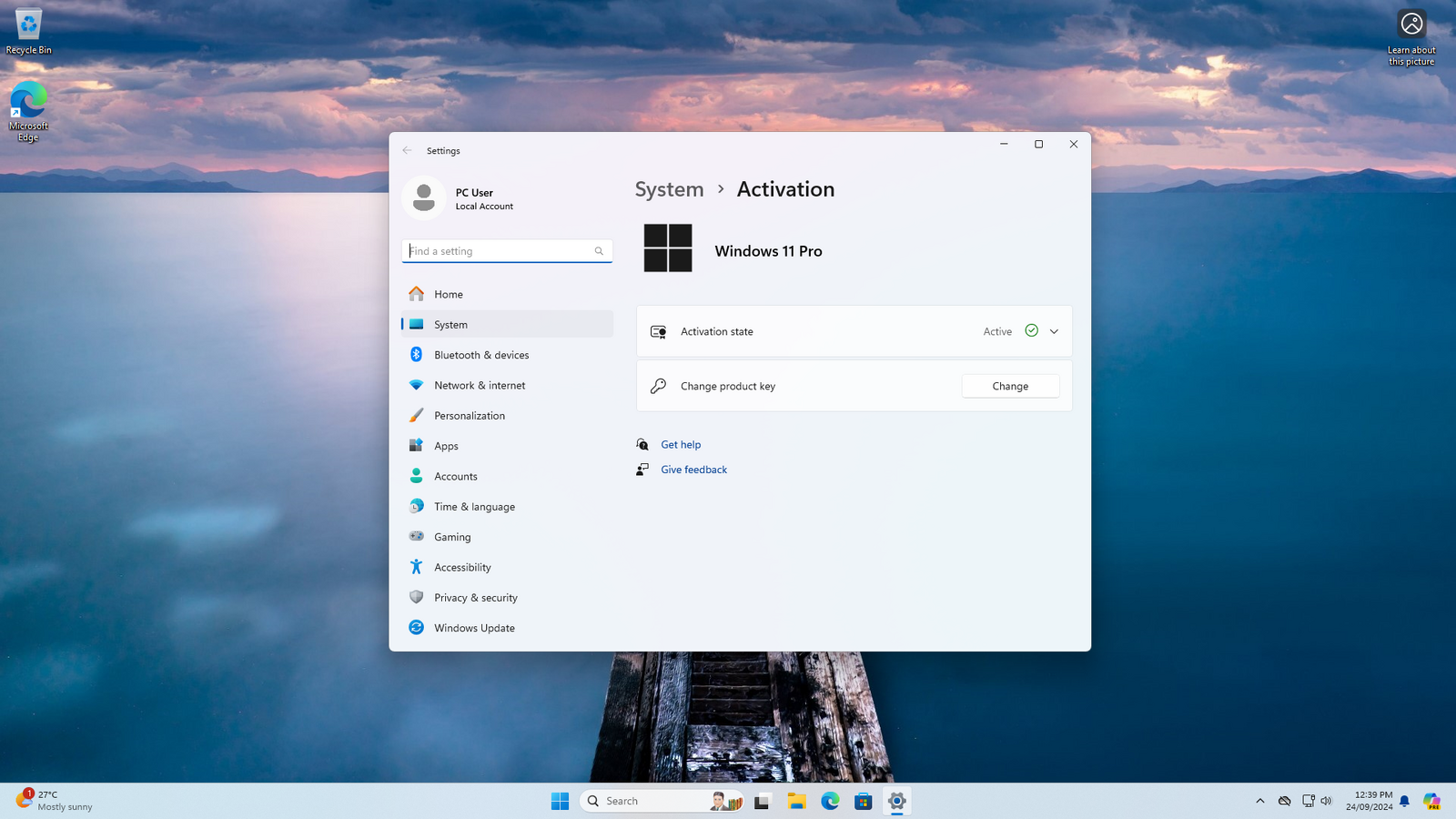Image resolution: width=1456 pixels, height=819 pixels.
Task: Open the weather widget showing 27°C
Action: click(55, 801)
